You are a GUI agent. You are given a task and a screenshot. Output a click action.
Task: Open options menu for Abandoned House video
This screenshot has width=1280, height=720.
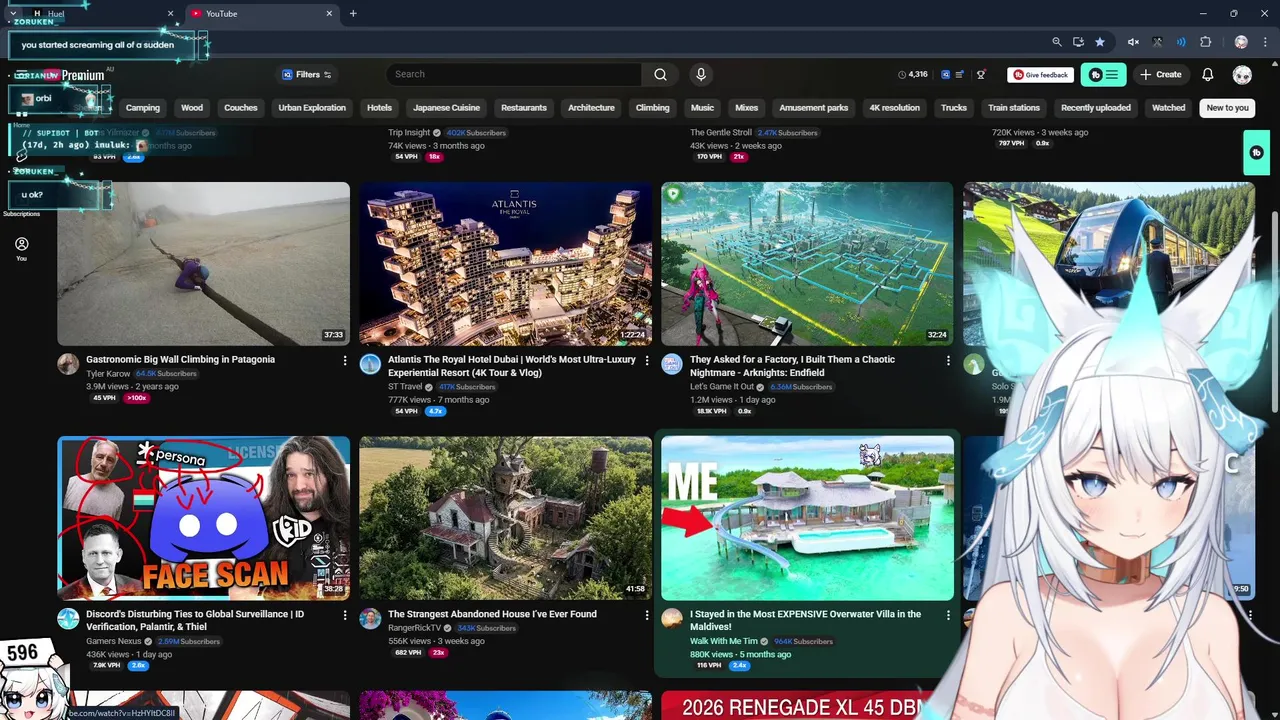[x=647, y=615]
